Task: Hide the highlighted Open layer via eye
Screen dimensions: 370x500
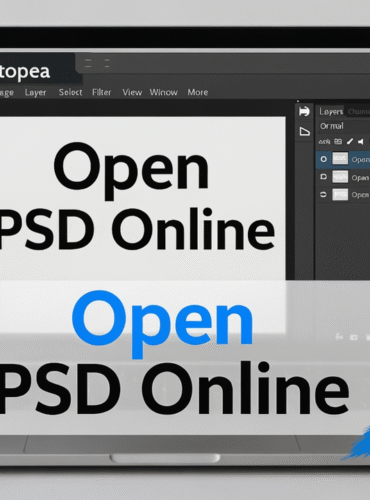Action: [x=323, y=159]
